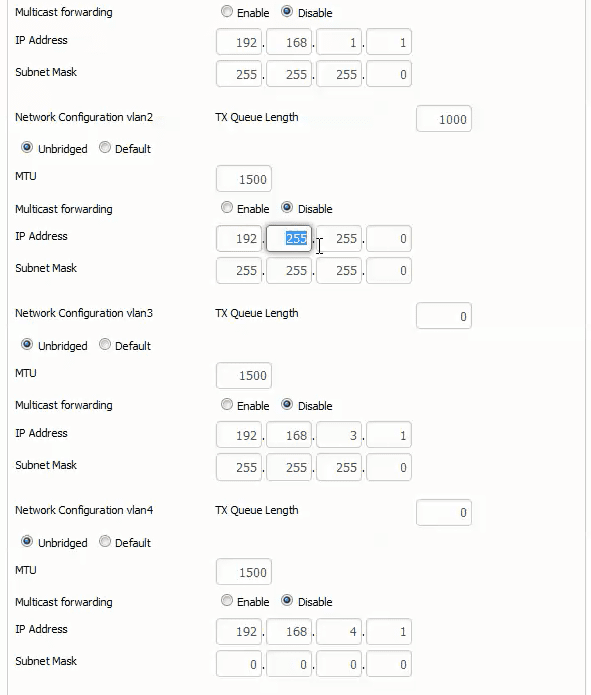Click the vlan4 MTU field
Image resolution: width=591 pixels, height=695 pixels.
point(244,572)
